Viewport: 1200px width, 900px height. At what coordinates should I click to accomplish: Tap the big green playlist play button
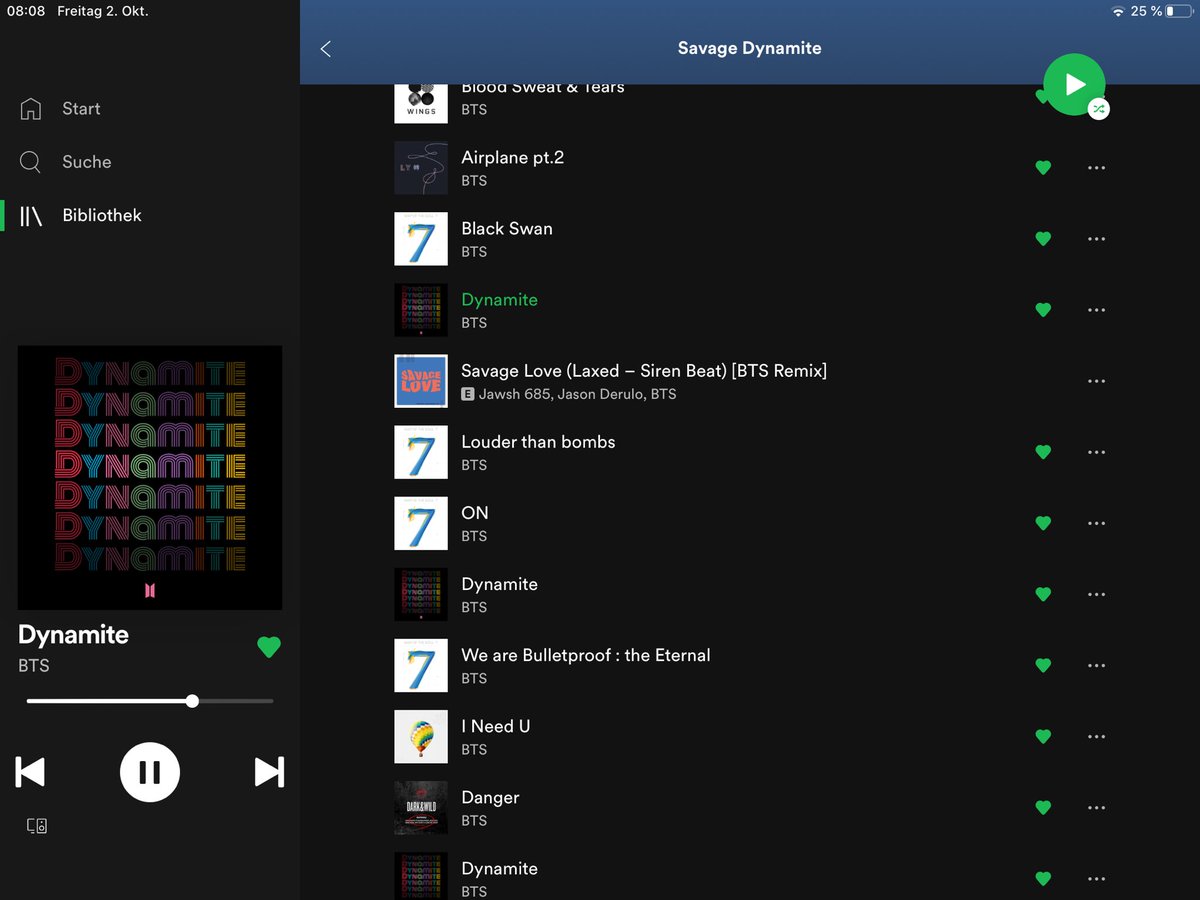(1074, 84)
